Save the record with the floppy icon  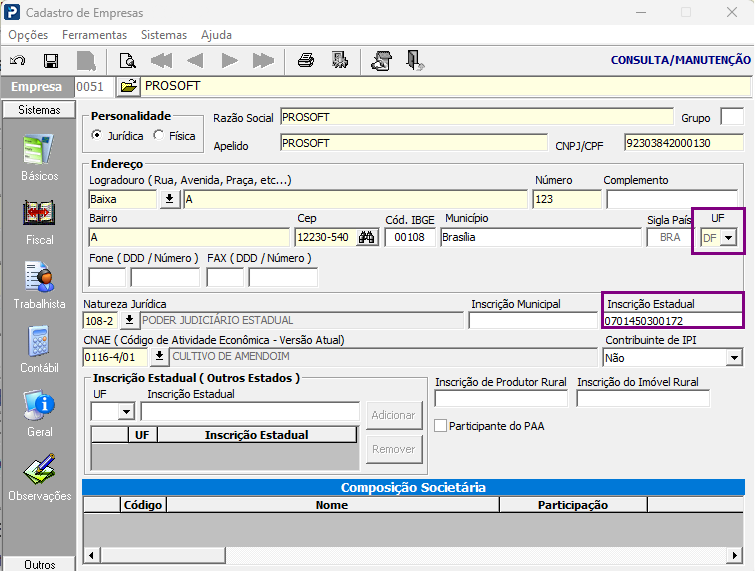[51, 61]
